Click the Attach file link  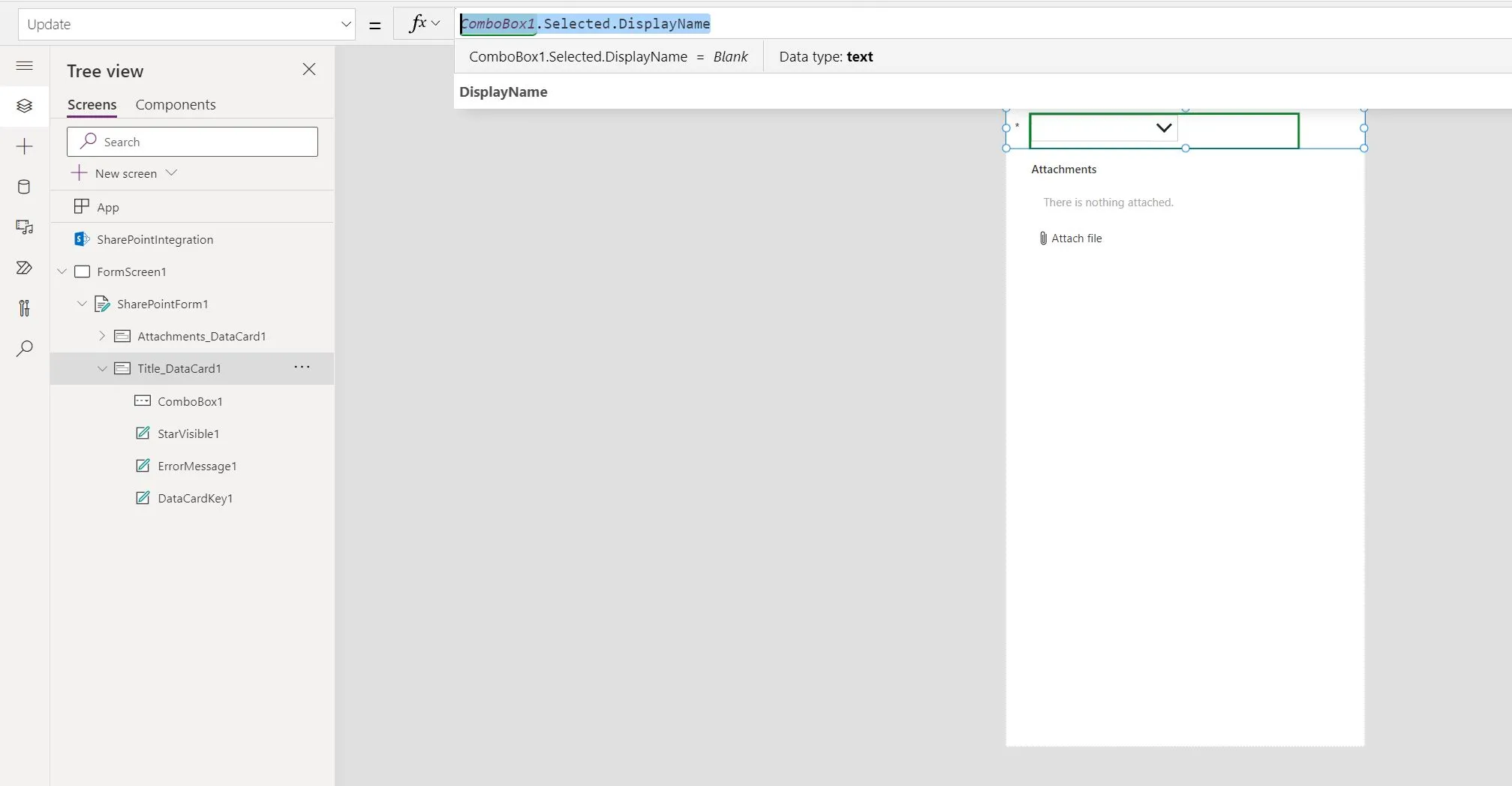pos(1076,238)
